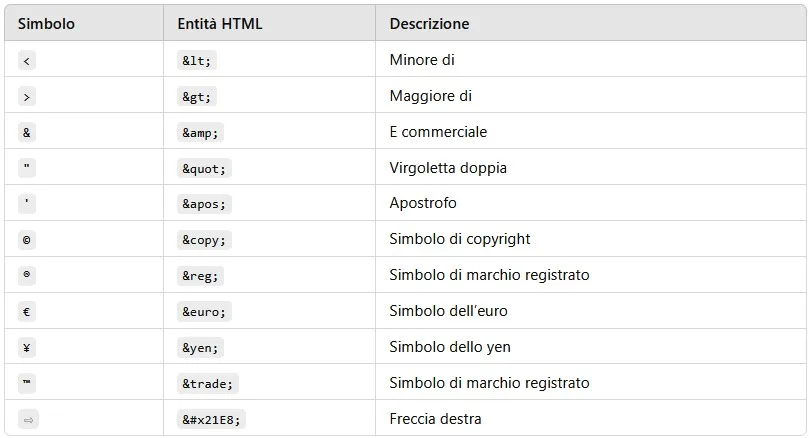Select the euro symbol chip
Image resolution: width=809 pixels, height=438 pixels.
27,312
